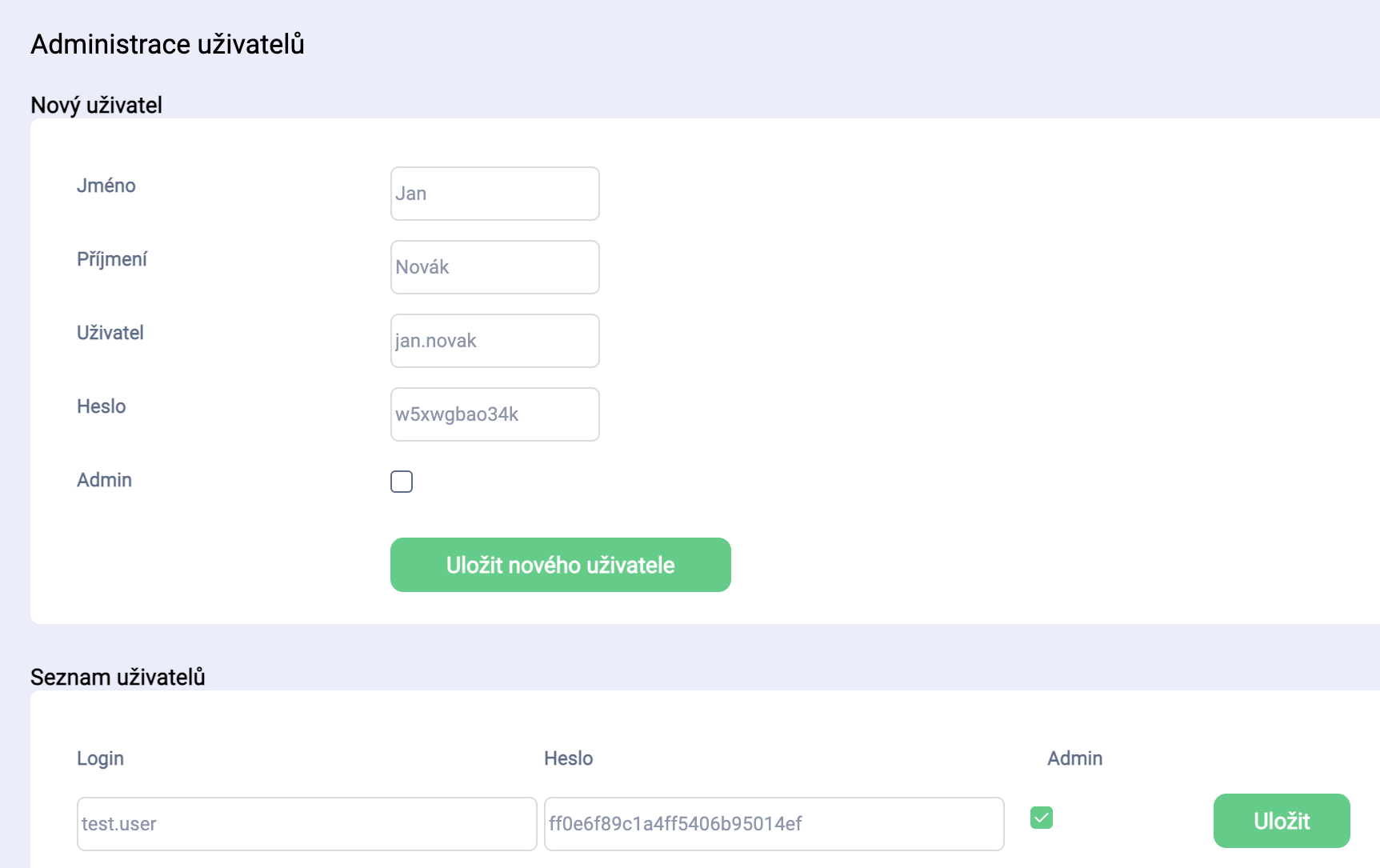The width and height of the screenshot is (1380, 868).
Task: Click the Uložit button in user list
Action: click(1281, 821)
